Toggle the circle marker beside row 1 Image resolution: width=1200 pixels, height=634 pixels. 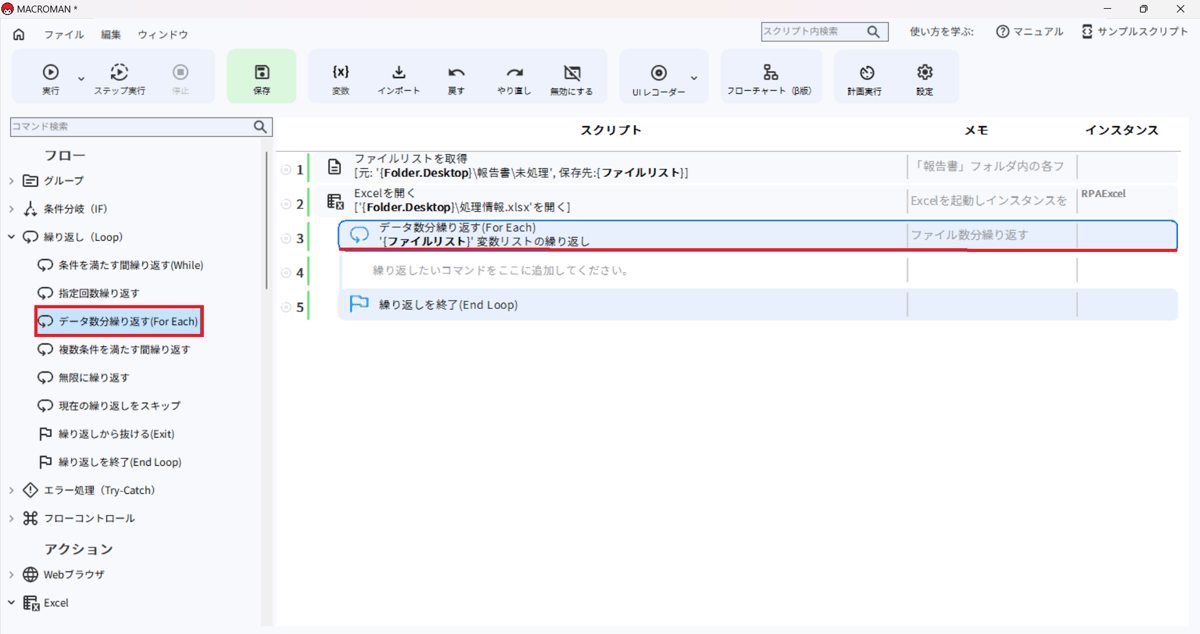(286, 170)
